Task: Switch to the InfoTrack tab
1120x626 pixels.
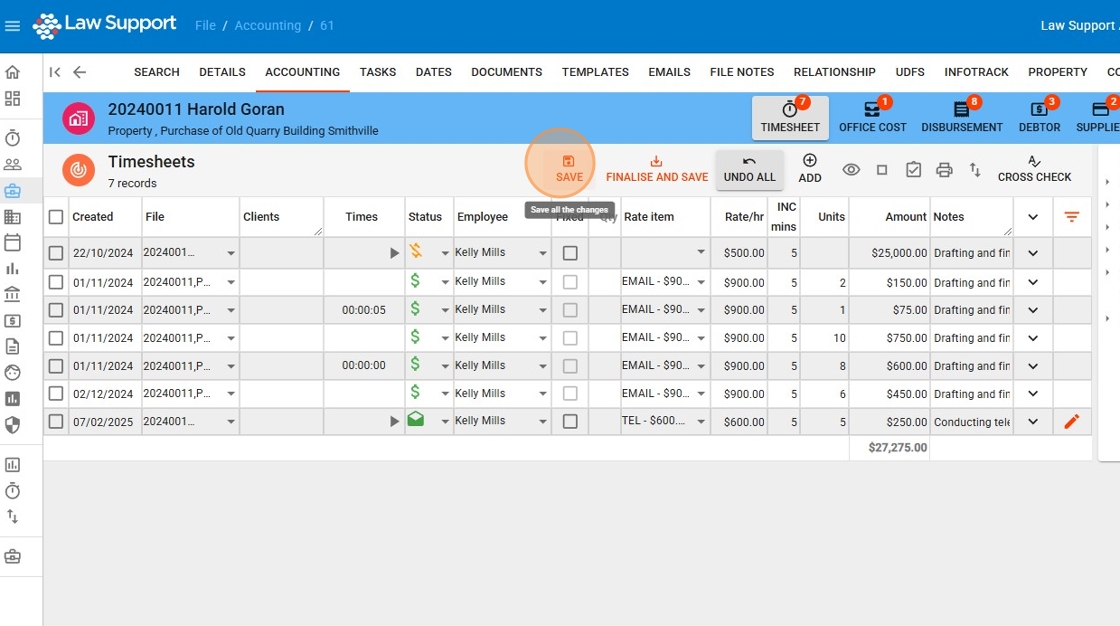Action: [976, 72]
